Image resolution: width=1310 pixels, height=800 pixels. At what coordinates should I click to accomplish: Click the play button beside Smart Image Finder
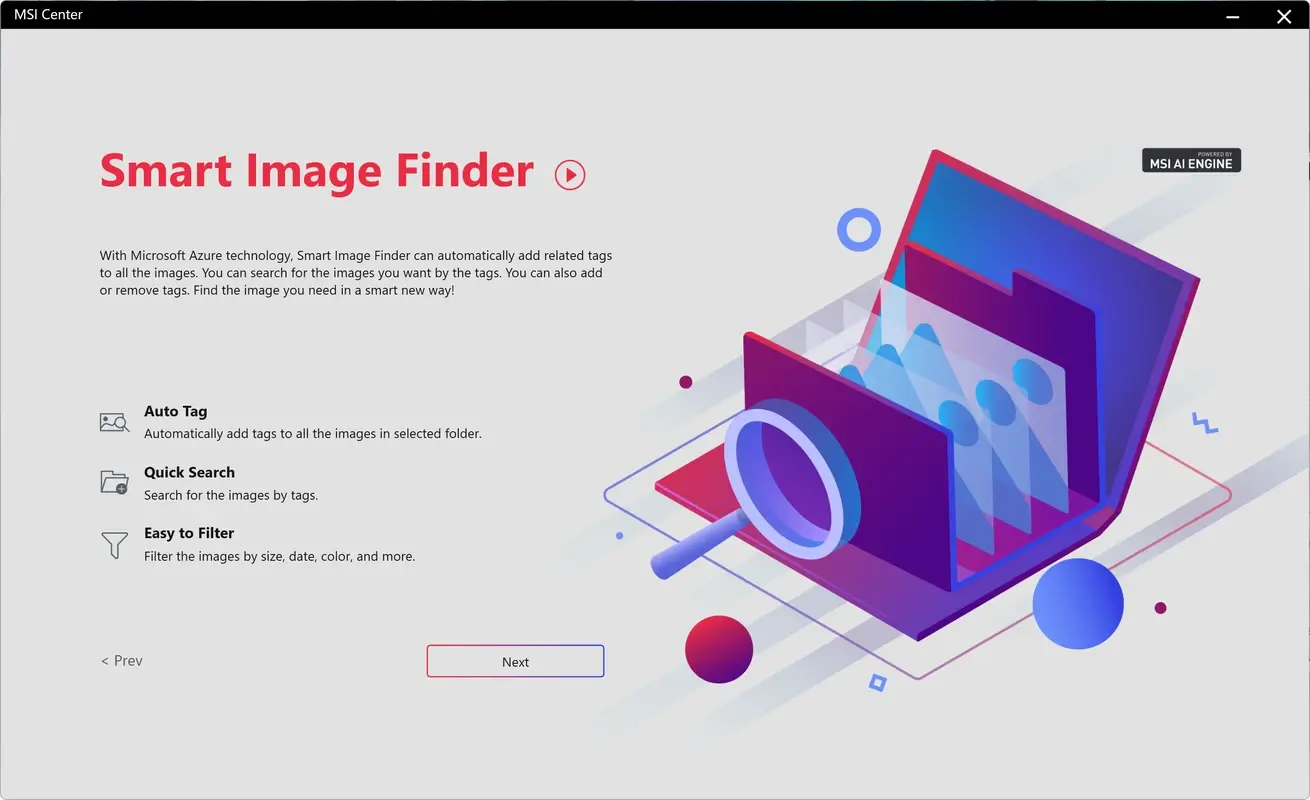570,174
